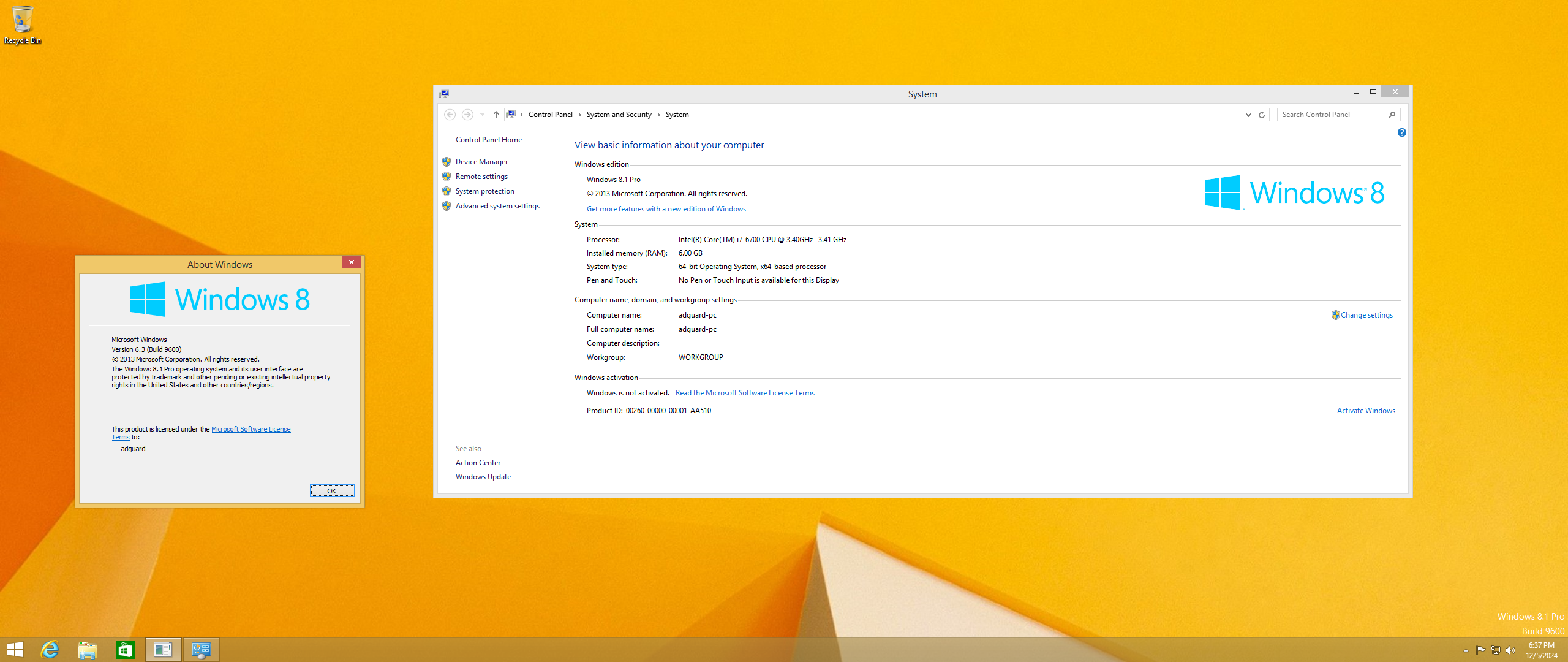Switch to About Windows taskbar item

click(164, 650)
